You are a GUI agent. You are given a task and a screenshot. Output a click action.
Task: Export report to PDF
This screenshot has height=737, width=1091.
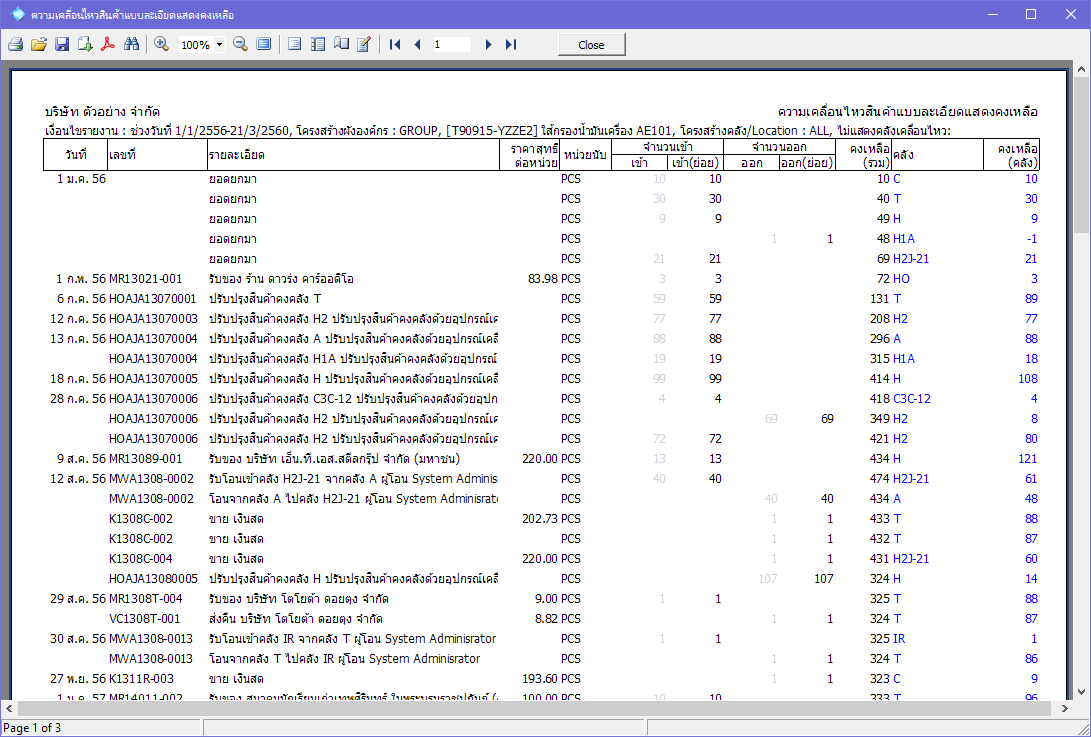coord(108,45)
